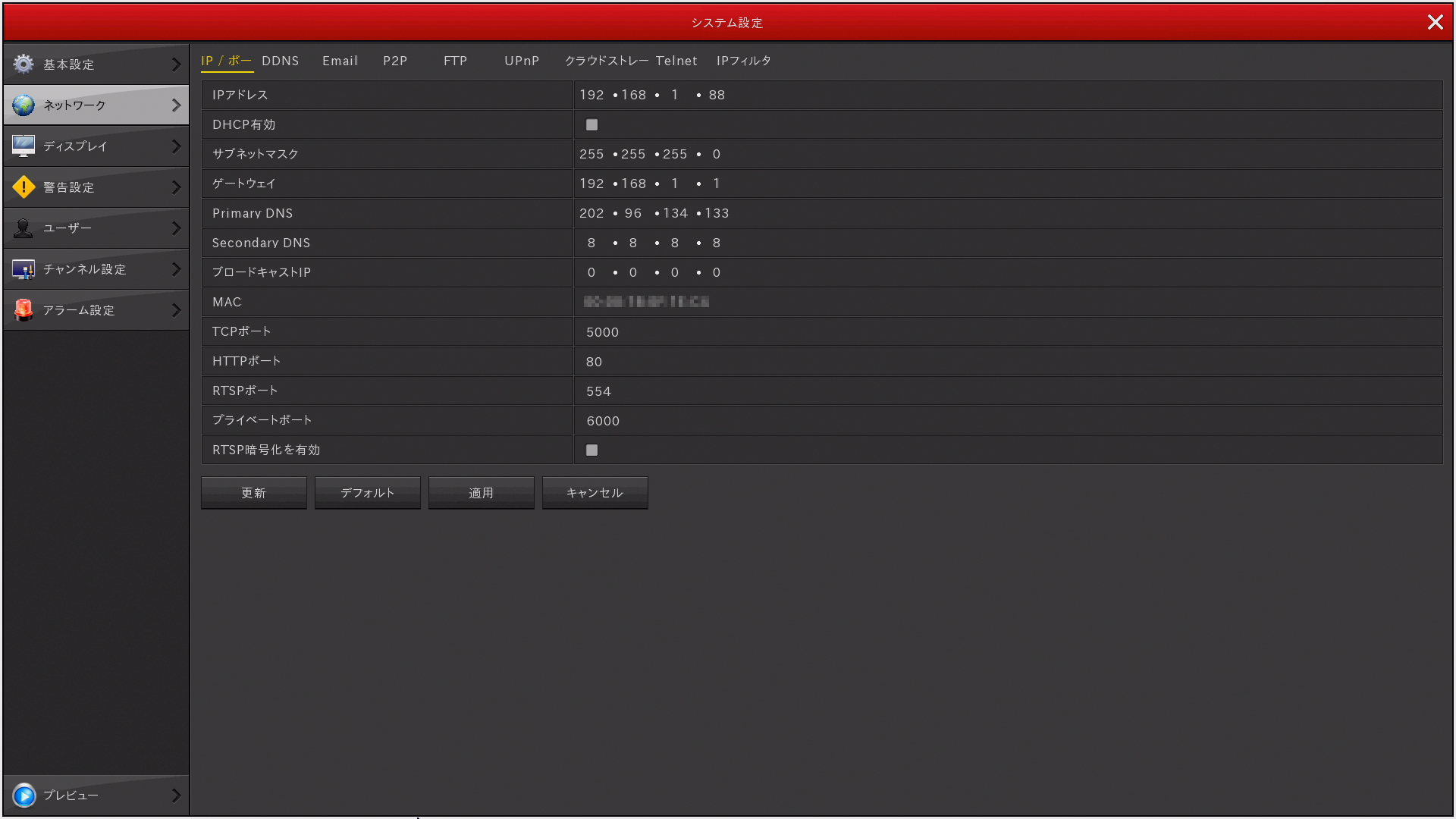Open 基本設定 menu section

[x=95, y=63]
